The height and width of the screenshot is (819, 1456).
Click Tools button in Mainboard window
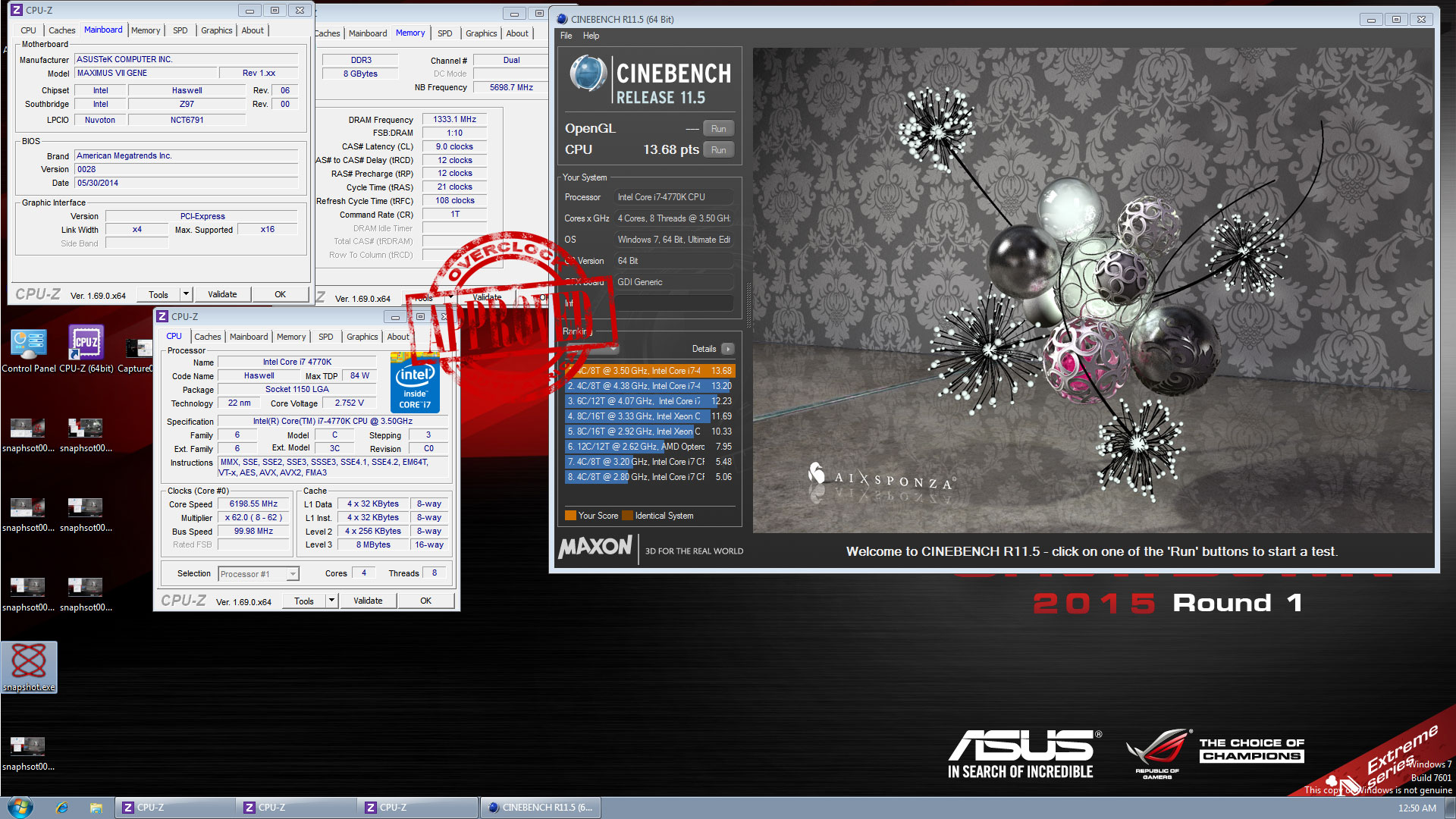(x=158, y=294)
